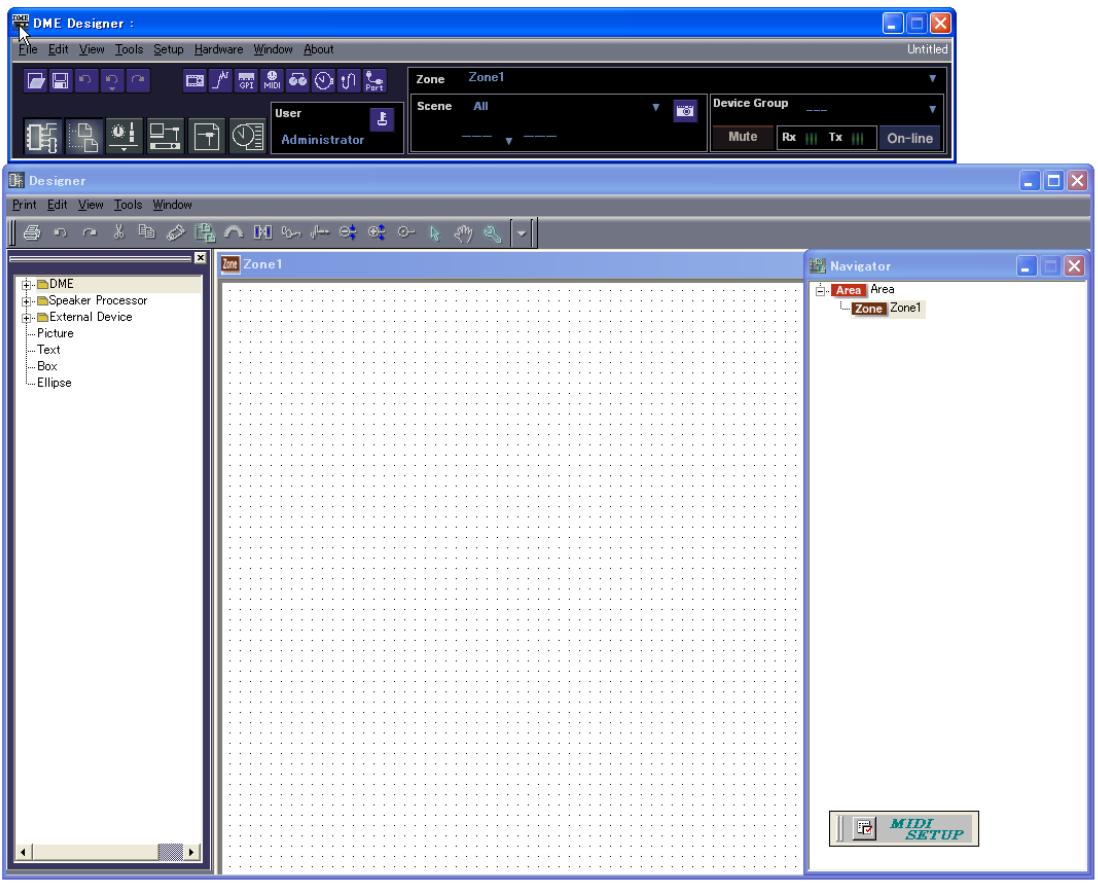The width and height of the screenshot is (1098, 884).
Task: Click the left scroll arrow in component panel
Action: 23,852
